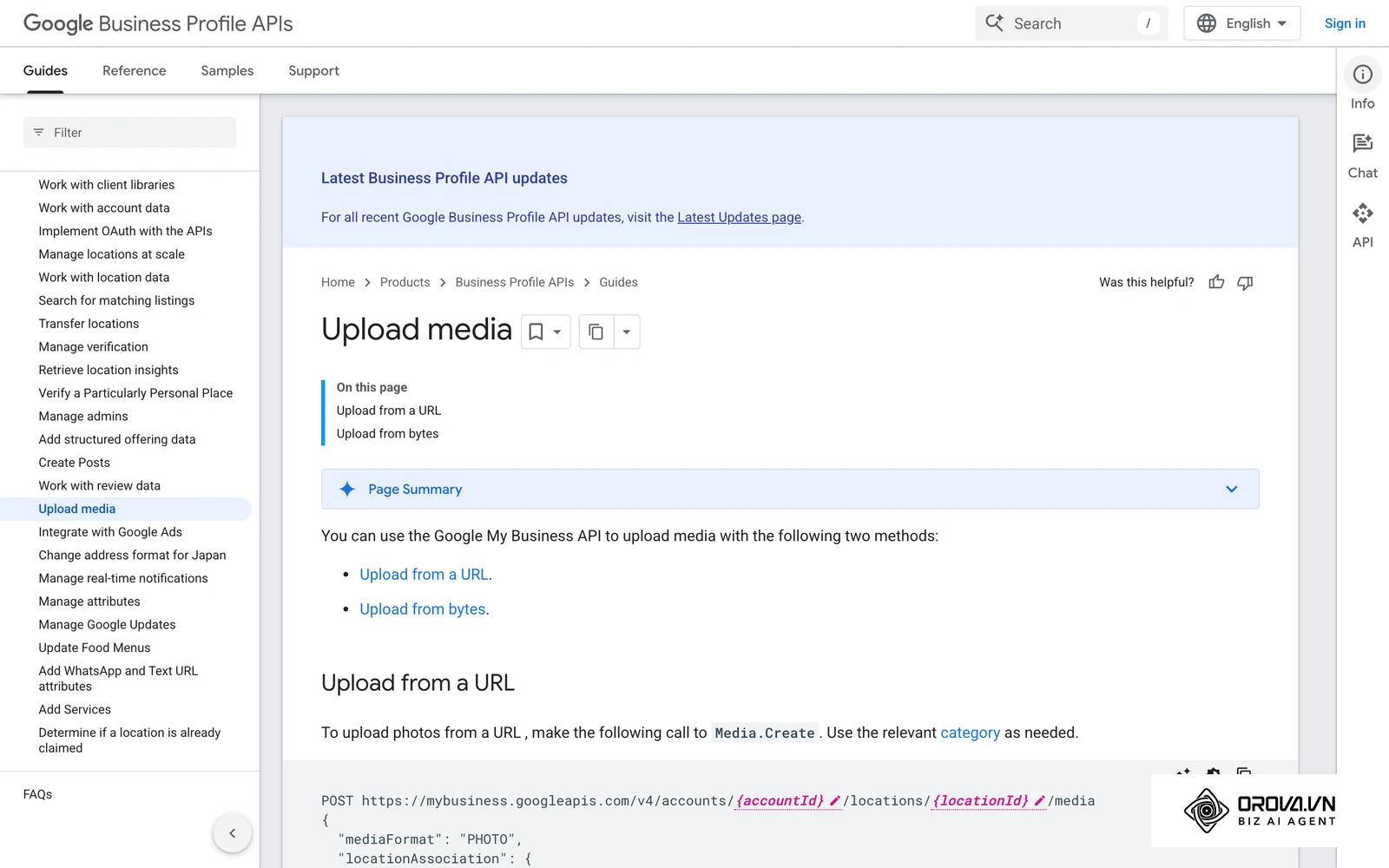The width and height of the screenshot is (1389, 868).
Task: Click the Search input field
Action: [x=1071, y=23]
